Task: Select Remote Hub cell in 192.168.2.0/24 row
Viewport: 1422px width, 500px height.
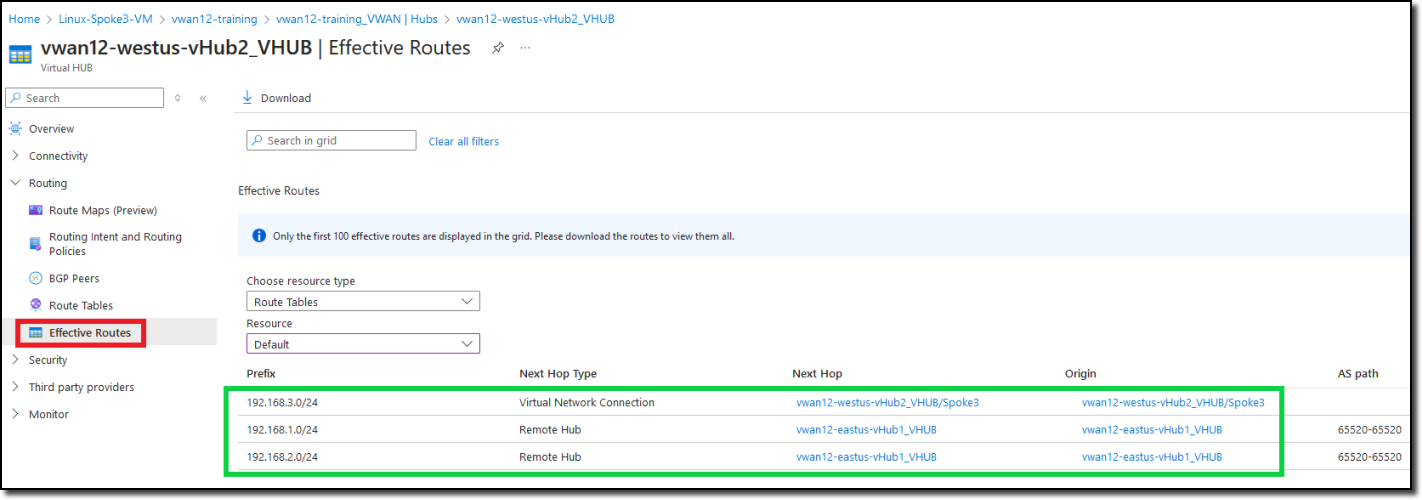Action: pos(550,457)
